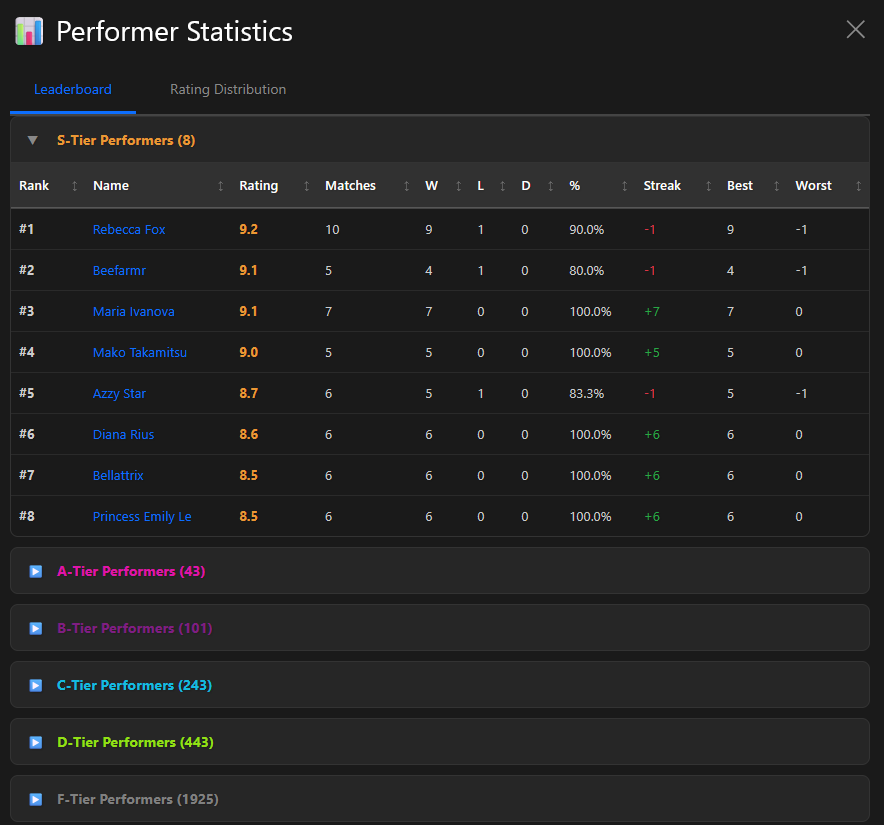This screenshot has height=825, width=884.
Task: Sort the table by Matches column
Action: coord(406,186)
